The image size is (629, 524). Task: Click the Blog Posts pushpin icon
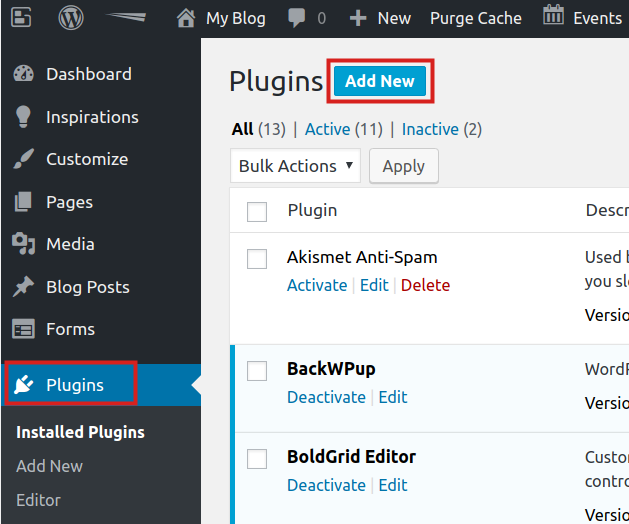[x=24, y=287]
